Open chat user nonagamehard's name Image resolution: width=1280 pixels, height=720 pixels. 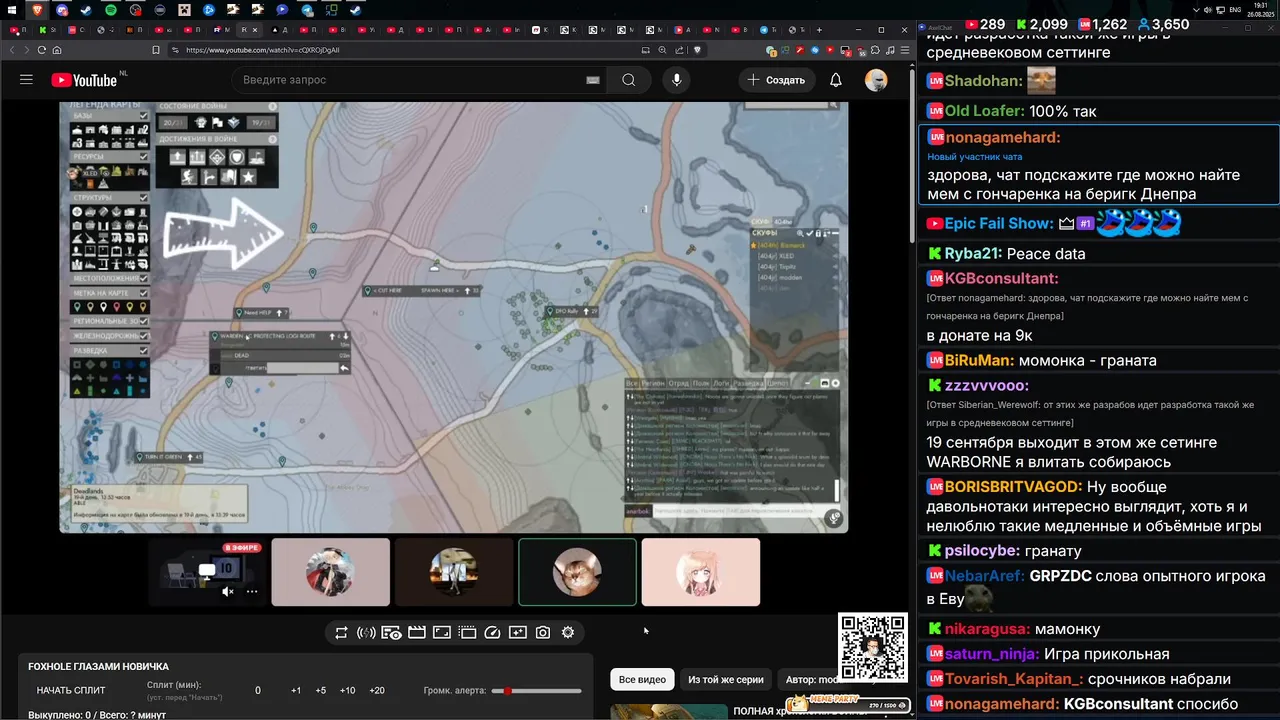click(1002, 137)
